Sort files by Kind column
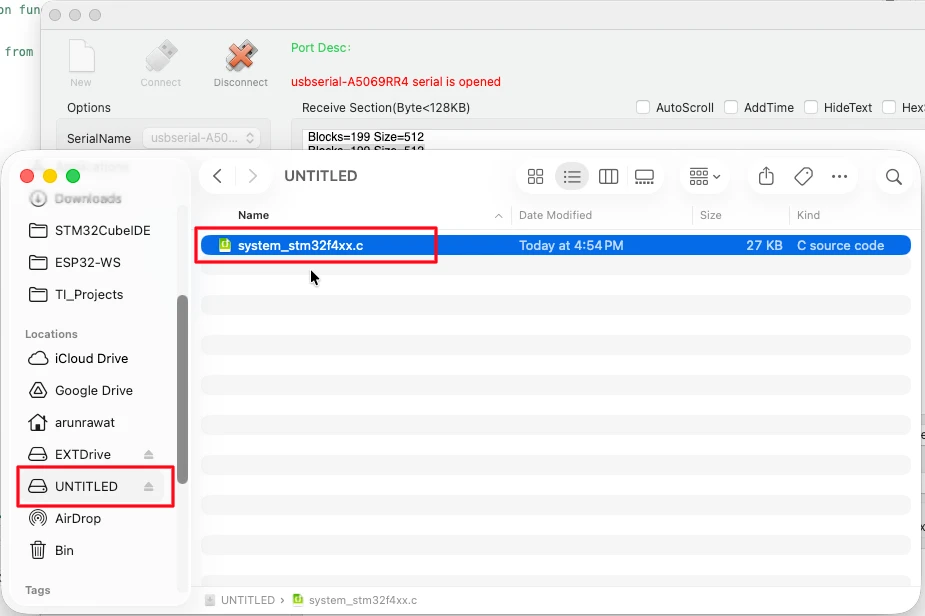The height and width of the screenshot is (616, 925). [x=808, y=215]
